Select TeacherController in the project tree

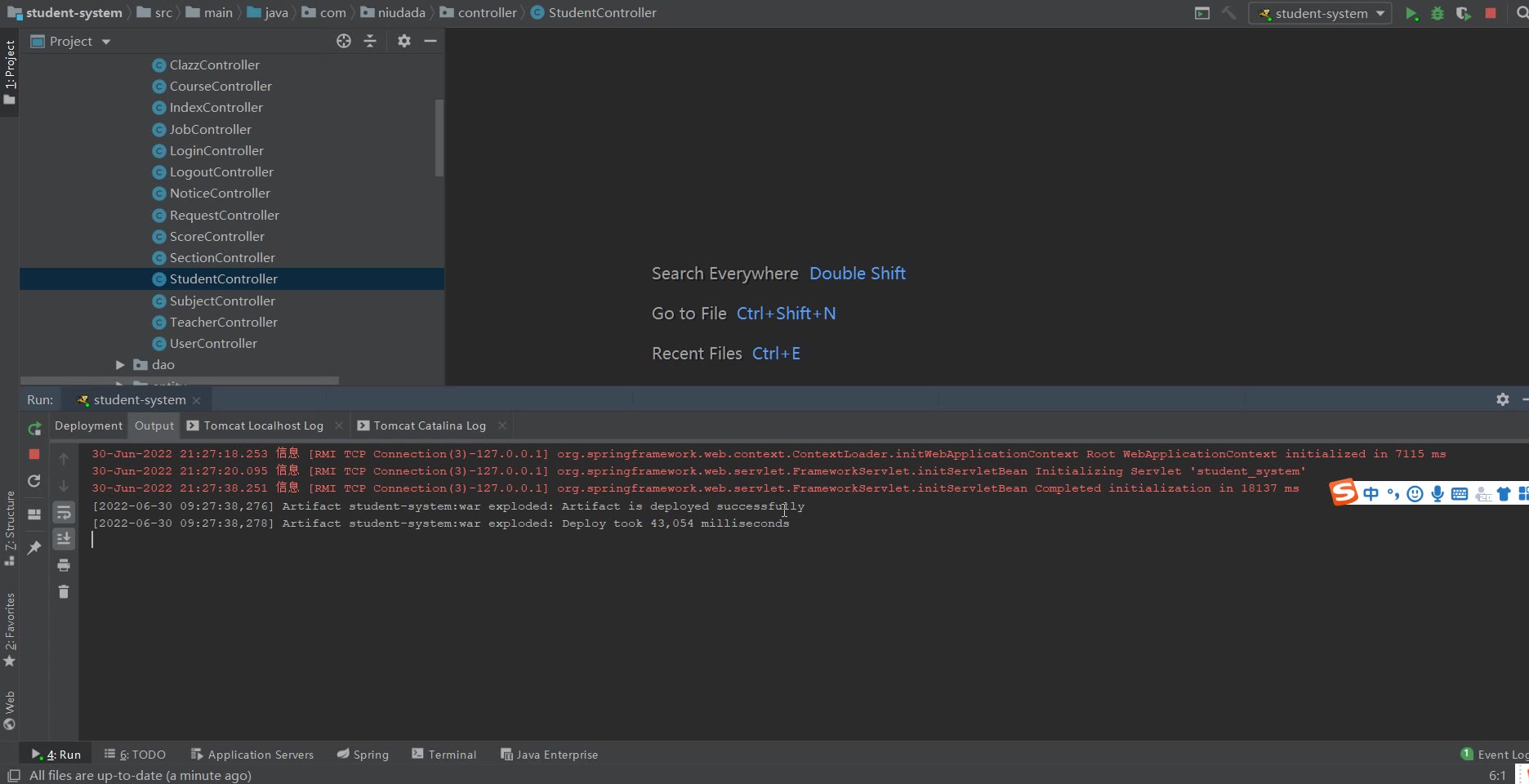tap(223, 323)
